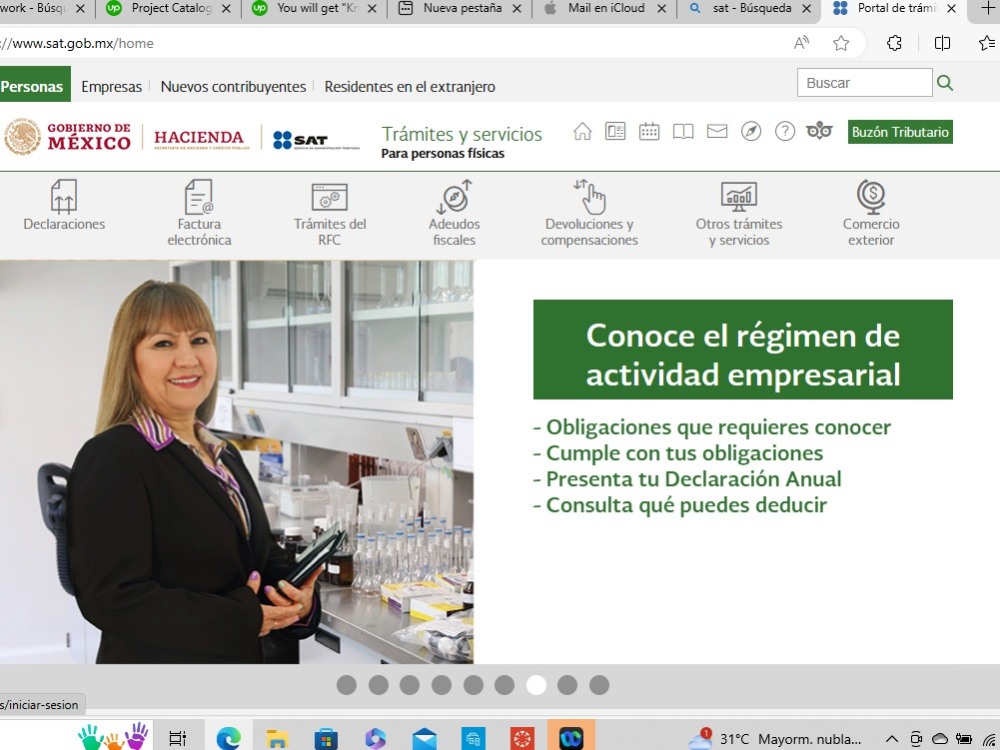Image resolution: width=1000 pixels, height=750 pixels.
Task: Click the compass icon in SAT header
Action: [751, 131]
